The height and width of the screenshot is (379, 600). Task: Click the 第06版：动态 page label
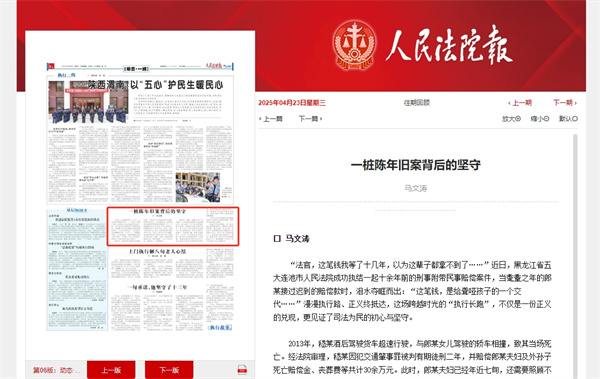click(x=57, y=370)
